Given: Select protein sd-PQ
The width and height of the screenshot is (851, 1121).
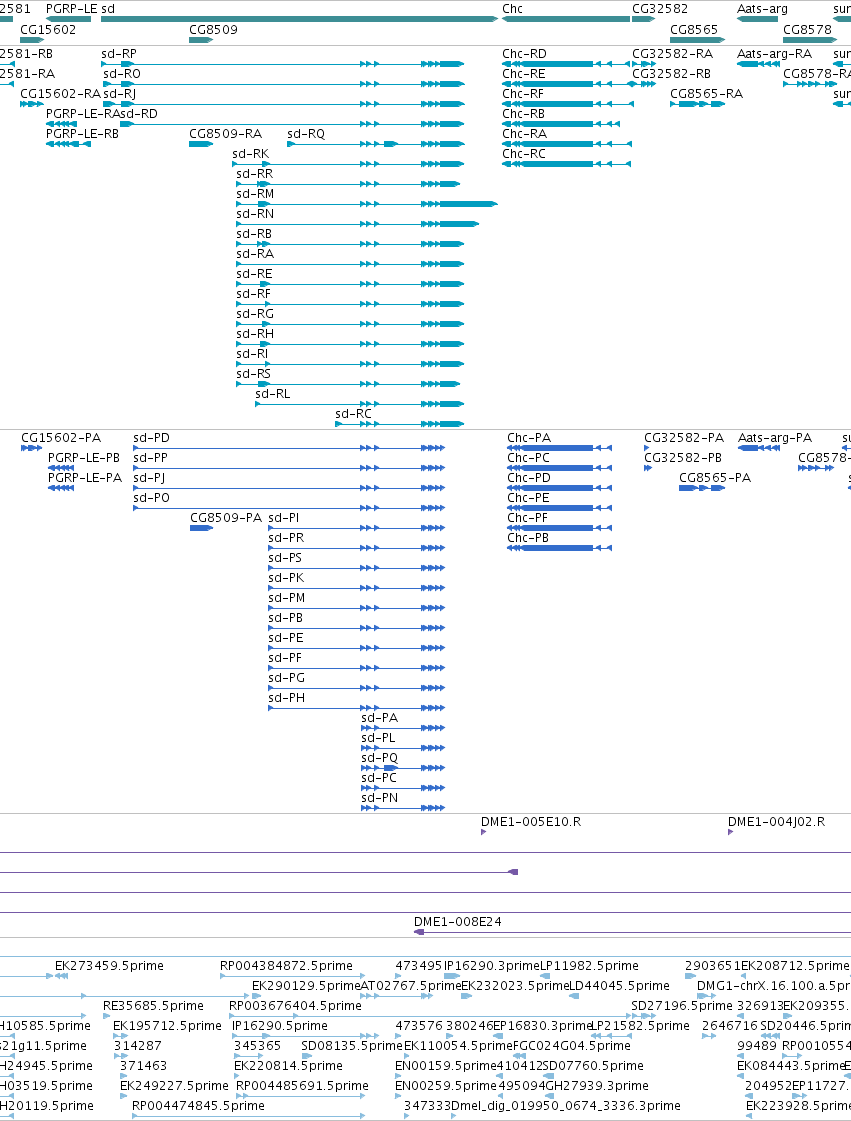Looking at the screenshot, I should (403, 769).
